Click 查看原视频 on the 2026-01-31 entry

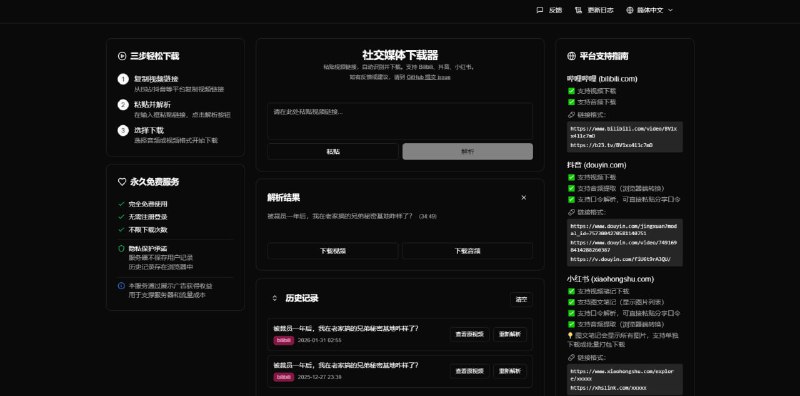[x=469, y=335]
